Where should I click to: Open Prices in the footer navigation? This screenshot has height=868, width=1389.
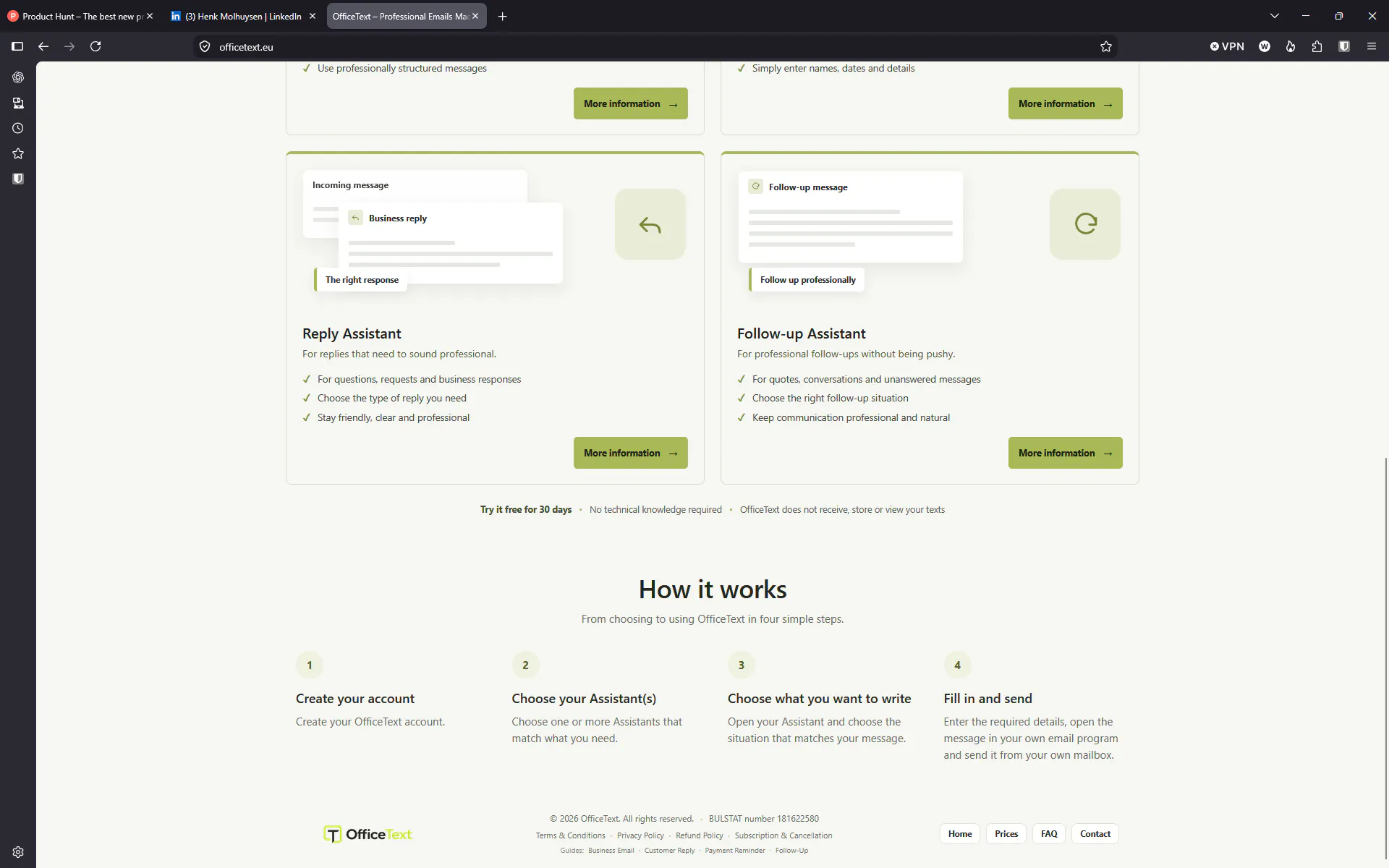(1006, 834)
